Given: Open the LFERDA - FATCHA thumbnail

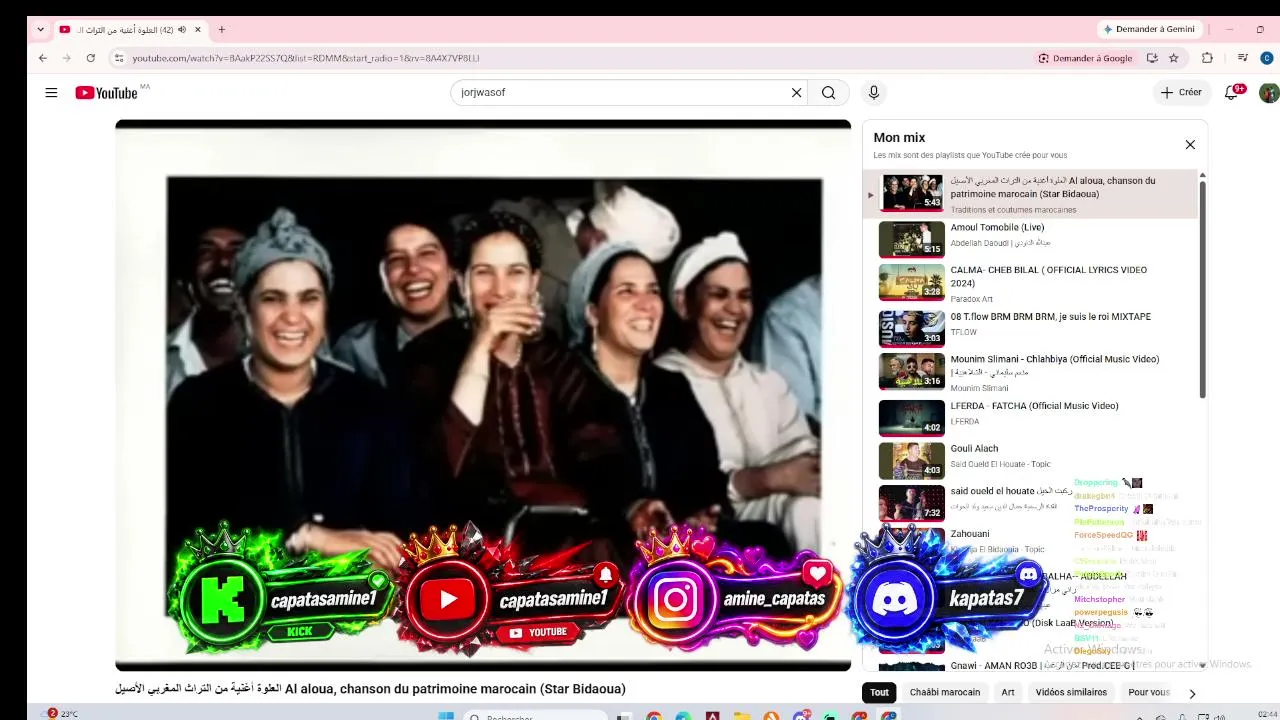Looking at the screenshot, I should click(911, 418).
